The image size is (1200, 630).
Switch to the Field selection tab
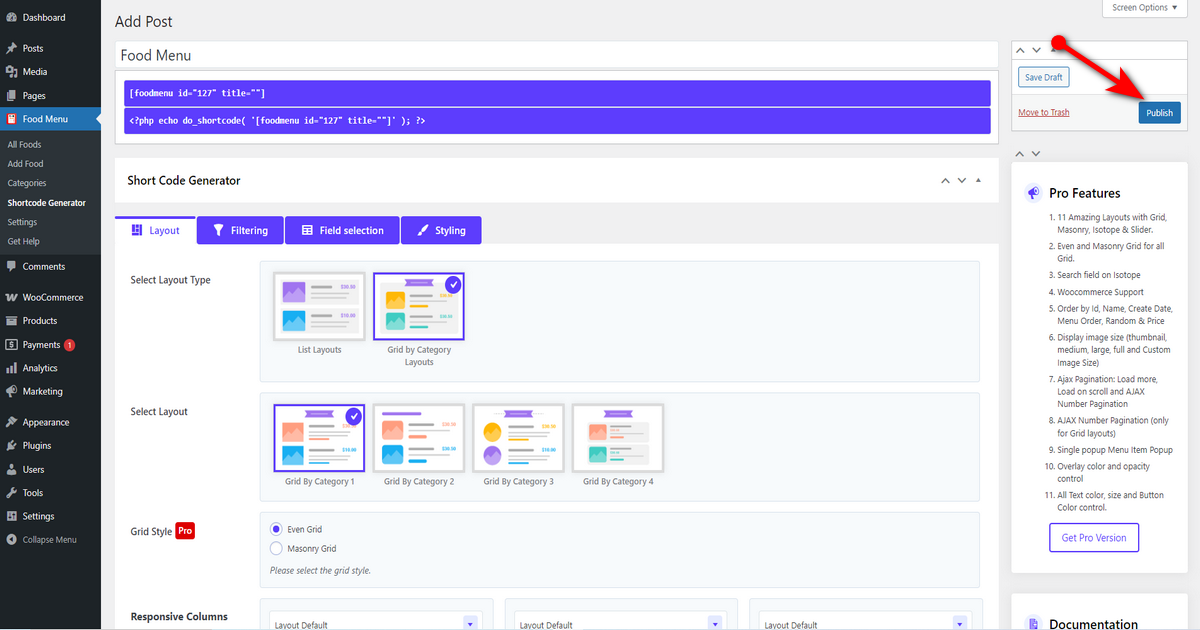[x=342, y=230]
